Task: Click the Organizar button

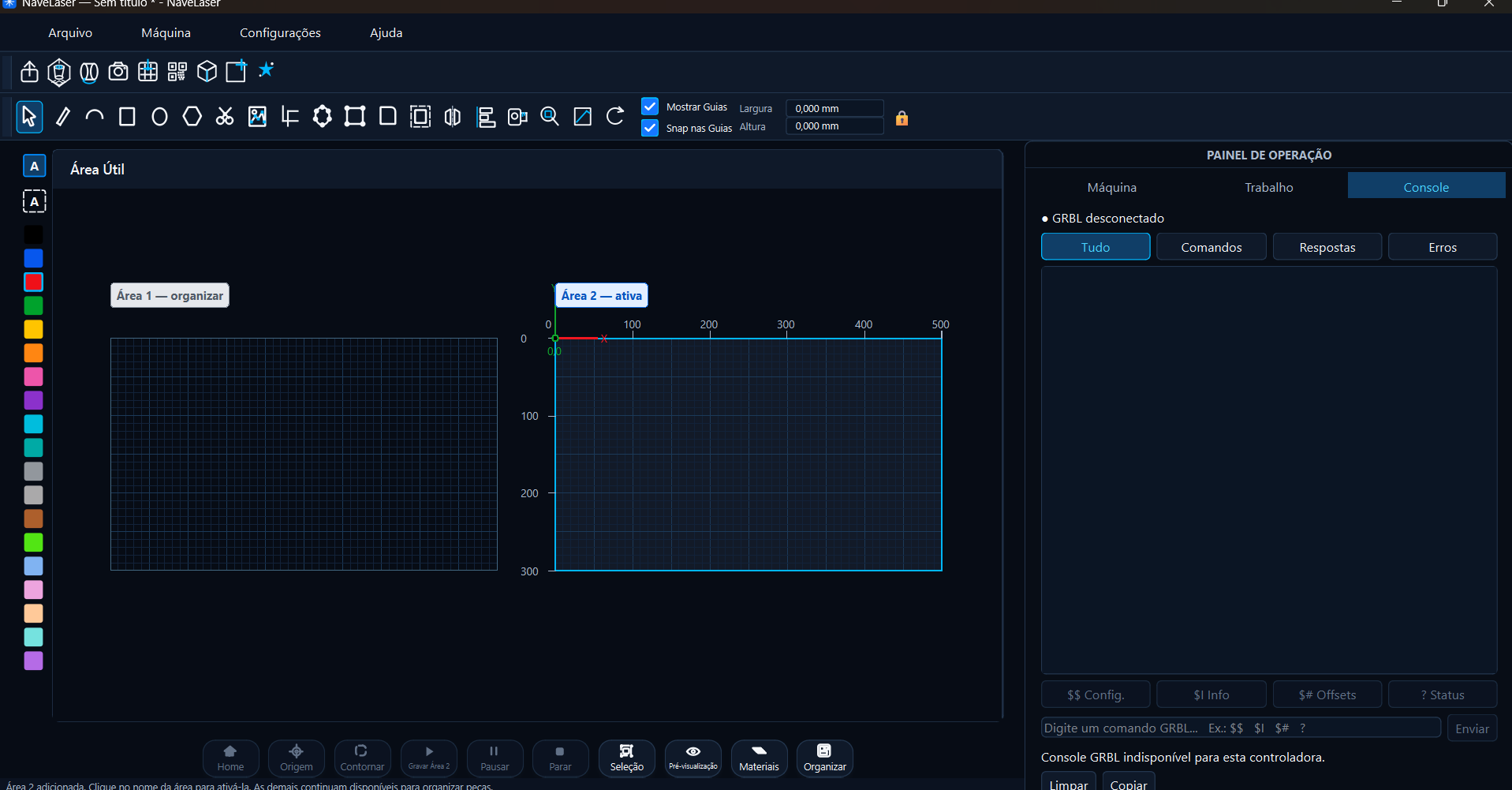Action: (825, 758)
